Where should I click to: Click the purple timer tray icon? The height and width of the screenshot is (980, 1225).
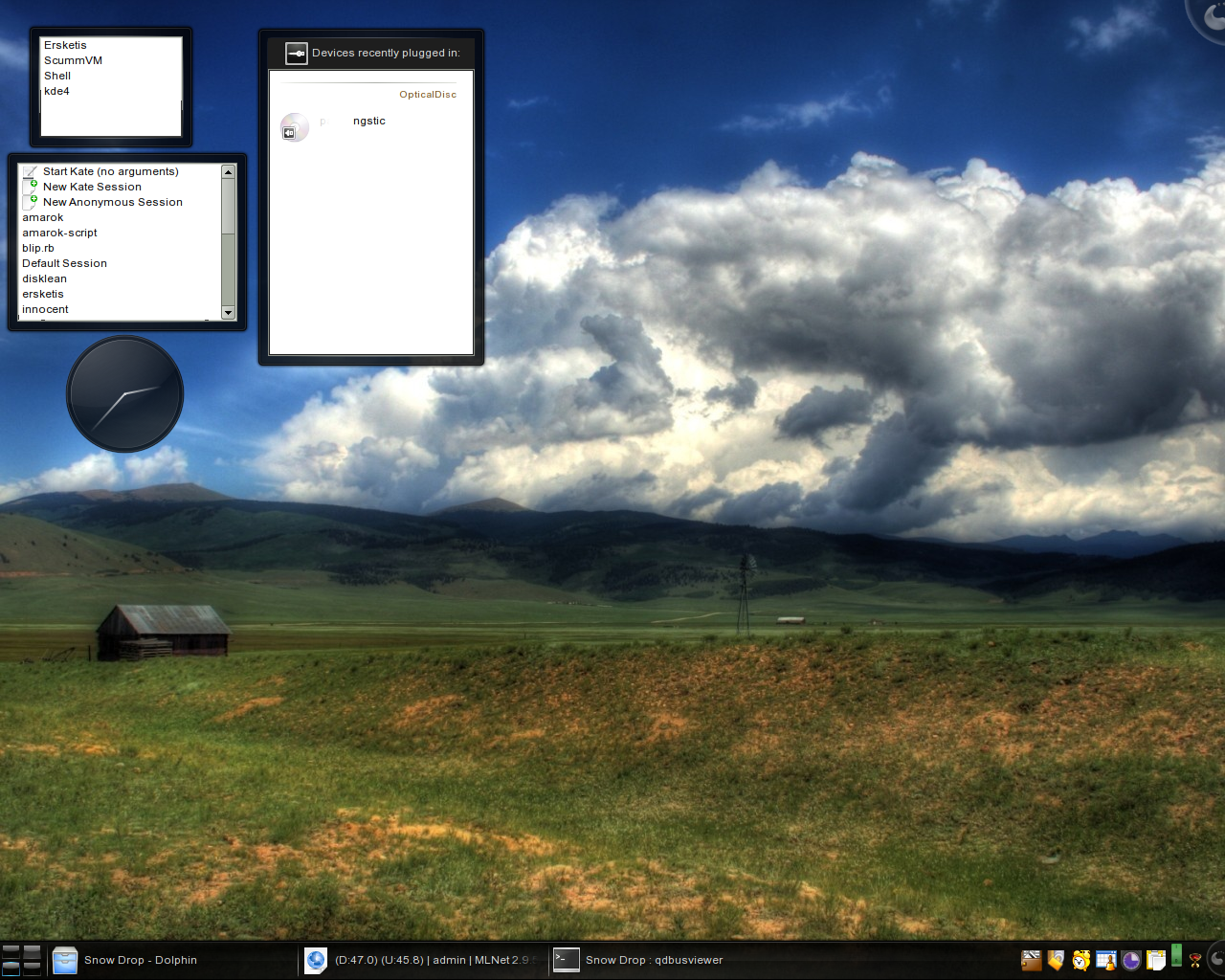point(1131,960)
